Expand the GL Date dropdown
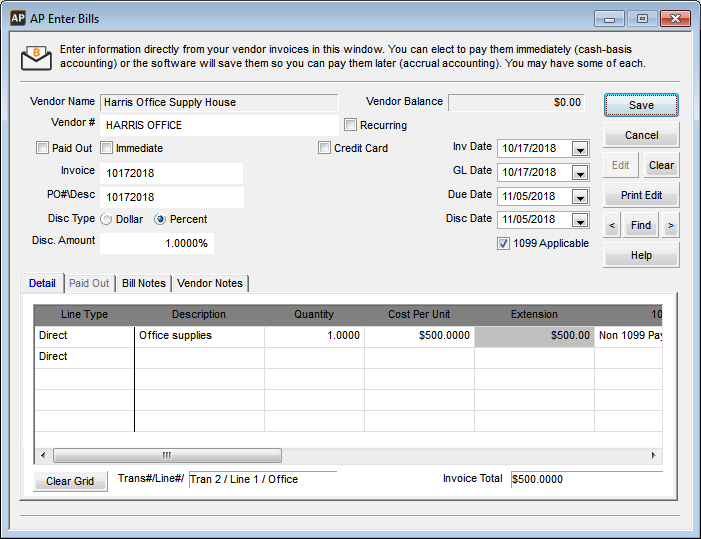701x539 pixels. pos(579,172)
